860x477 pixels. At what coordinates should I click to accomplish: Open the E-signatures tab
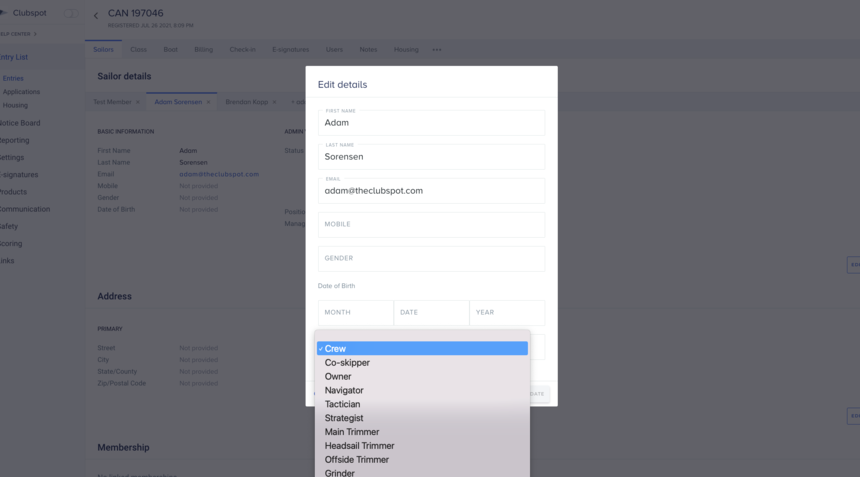click(x=291, y=49)
